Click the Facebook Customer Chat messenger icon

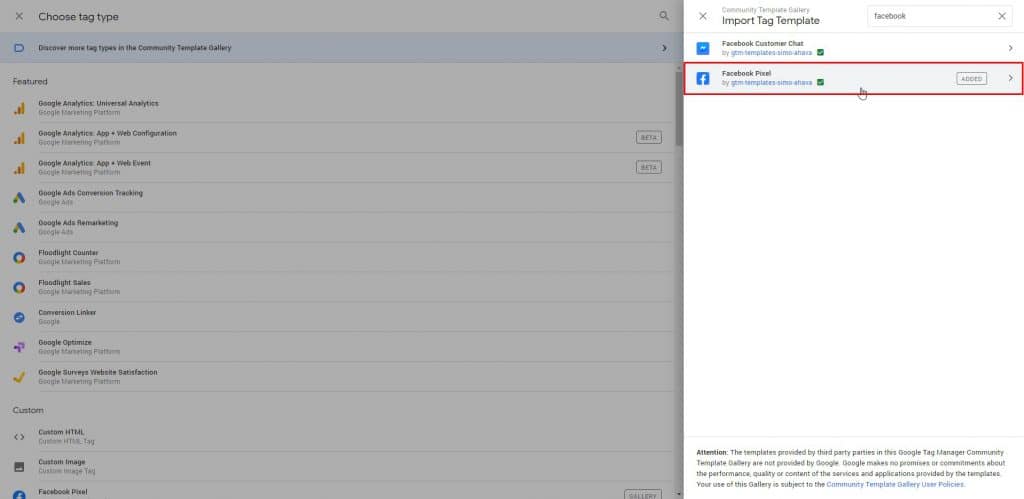pyautogui.click(x=703, y=48)
